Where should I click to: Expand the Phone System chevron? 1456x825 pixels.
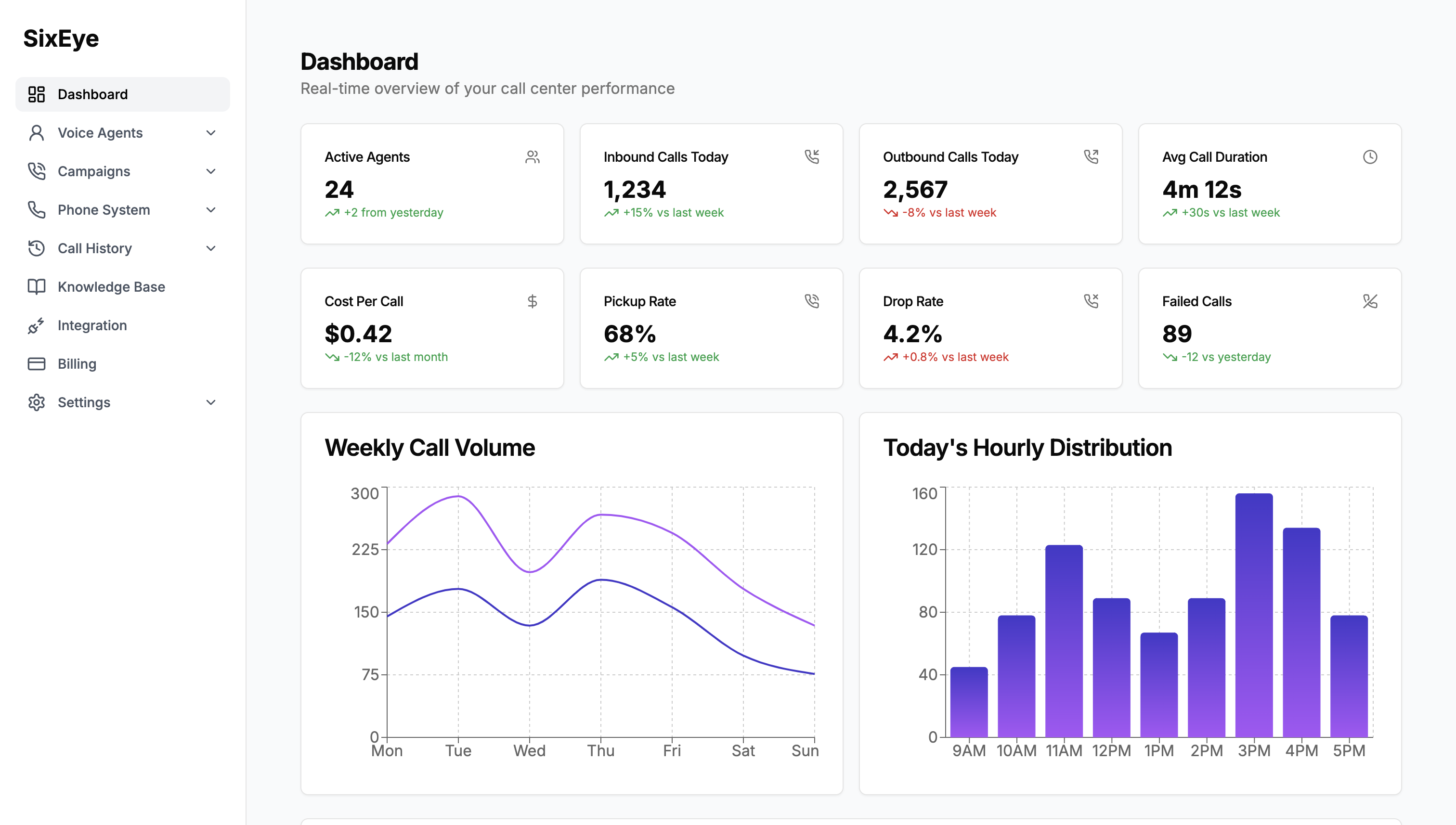pos(211,210)
